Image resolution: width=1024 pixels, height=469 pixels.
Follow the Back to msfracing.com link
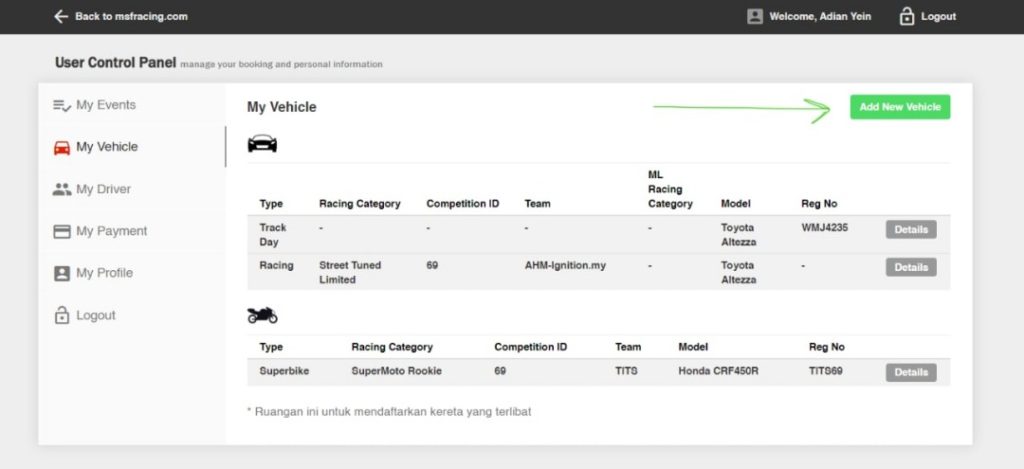(x=130, y=17)
